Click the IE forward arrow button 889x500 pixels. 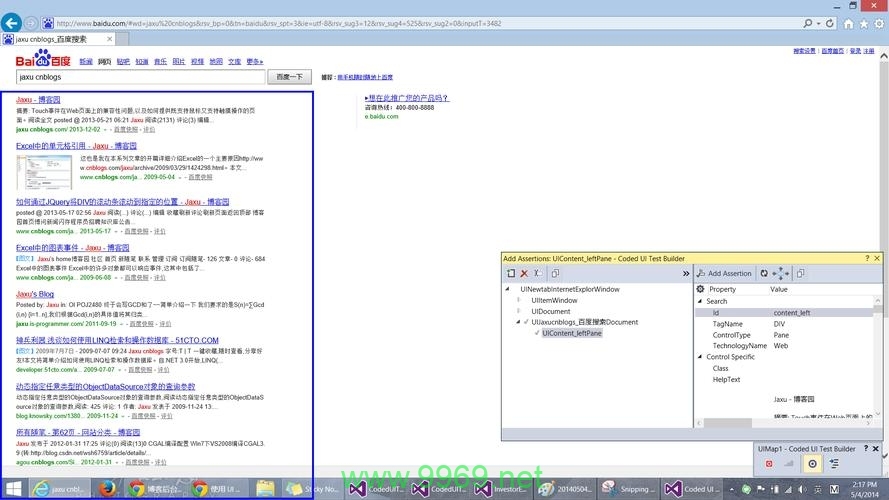(x=31, y=23)
